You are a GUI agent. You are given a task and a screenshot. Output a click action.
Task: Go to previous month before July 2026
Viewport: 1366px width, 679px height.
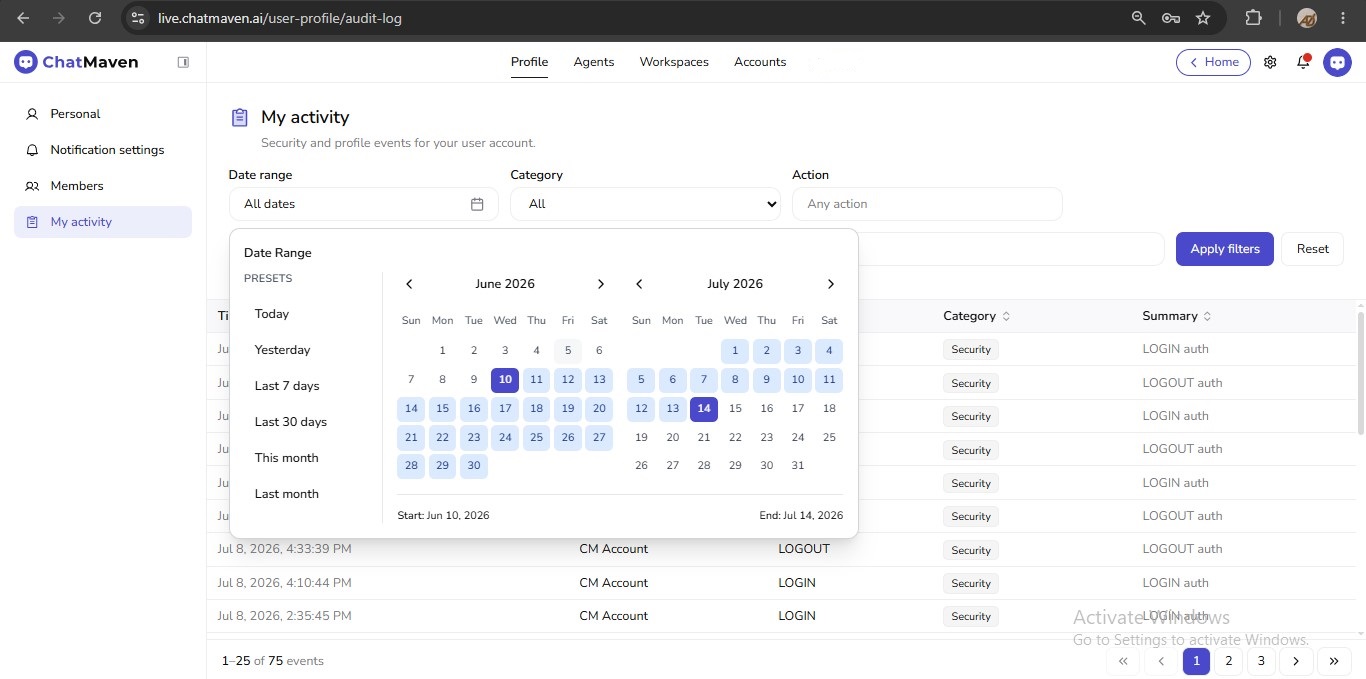coord(639,284)
